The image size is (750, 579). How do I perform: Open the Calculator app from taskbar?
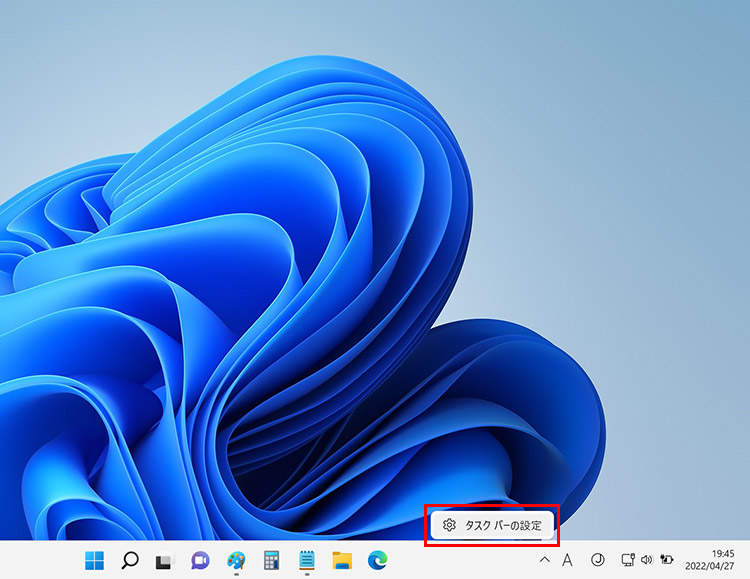[271, 560]
